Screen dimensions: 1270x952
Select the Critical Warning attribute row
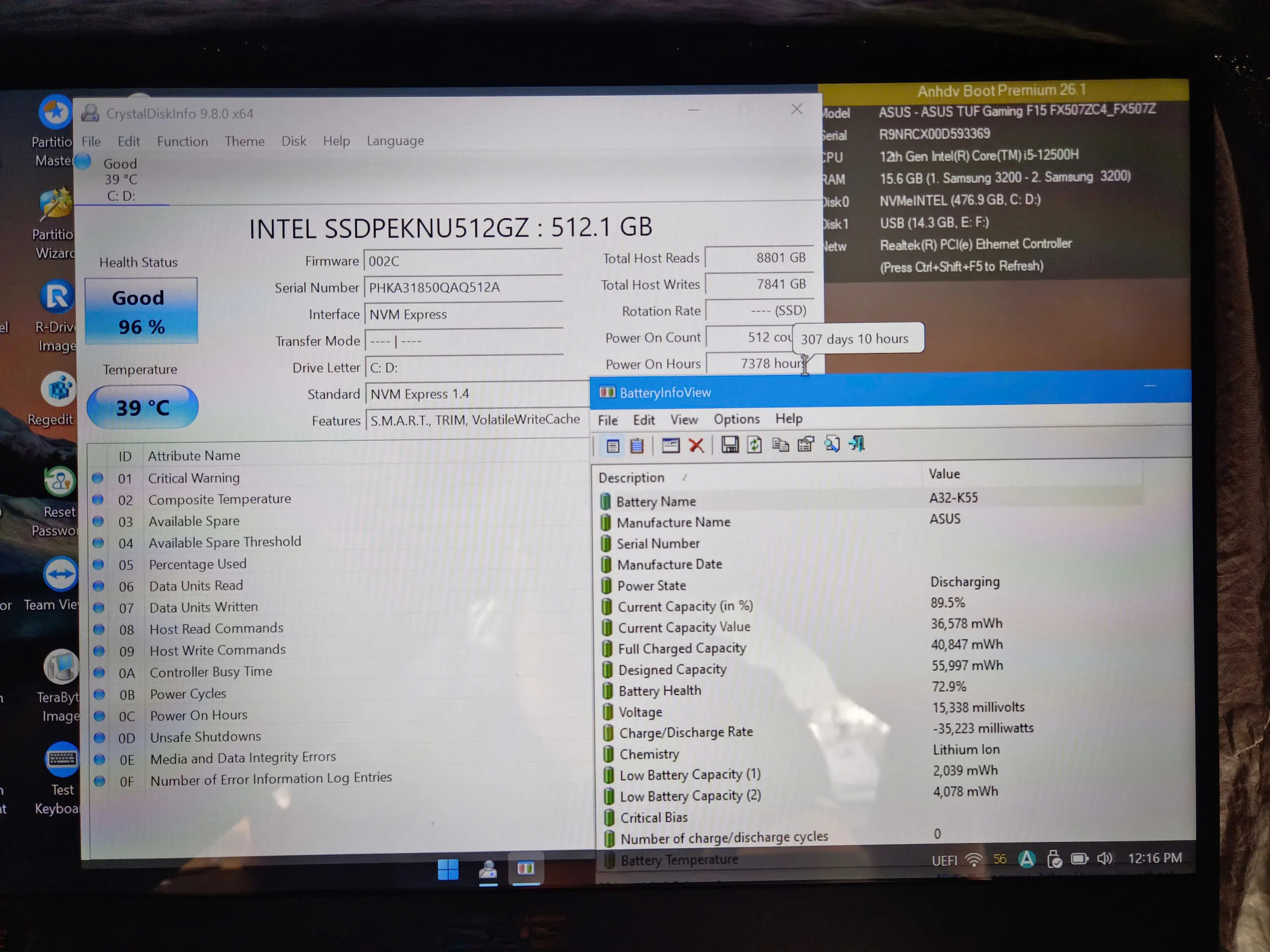340,478
